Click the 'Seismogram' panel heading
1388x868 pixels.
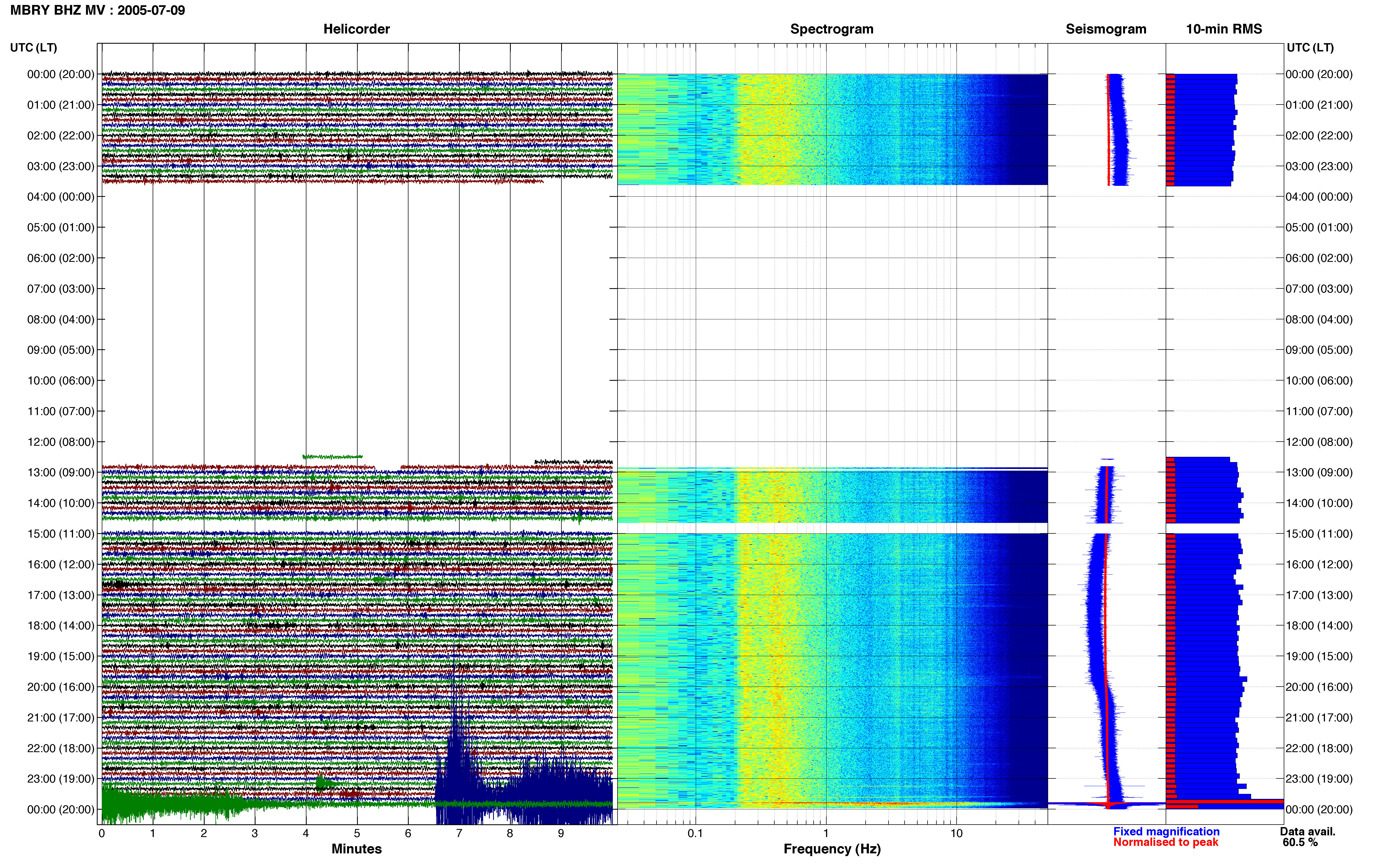point(1106,29)
